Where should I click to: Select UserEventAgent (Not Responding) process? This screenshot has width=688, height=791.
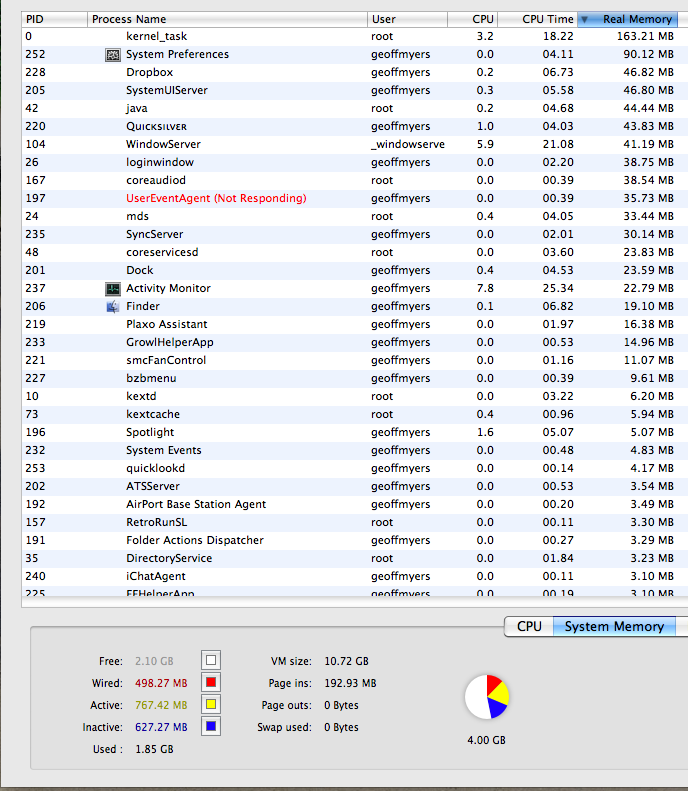(x=216, y=198)
